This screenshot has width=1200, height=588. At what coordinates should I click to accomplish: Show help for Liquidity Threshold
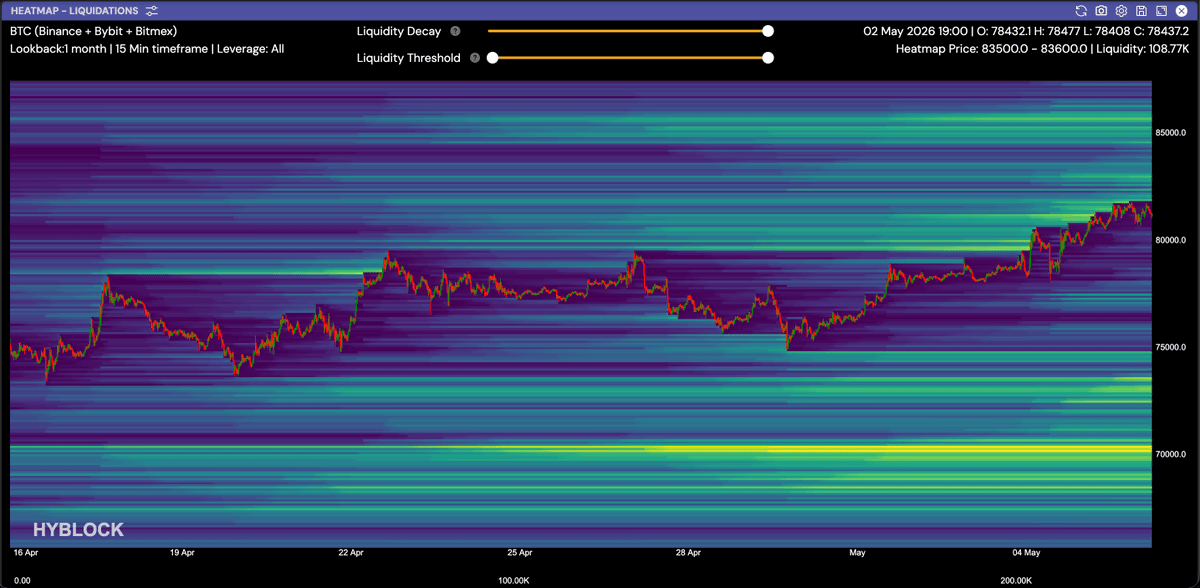(x=474, y=58)
